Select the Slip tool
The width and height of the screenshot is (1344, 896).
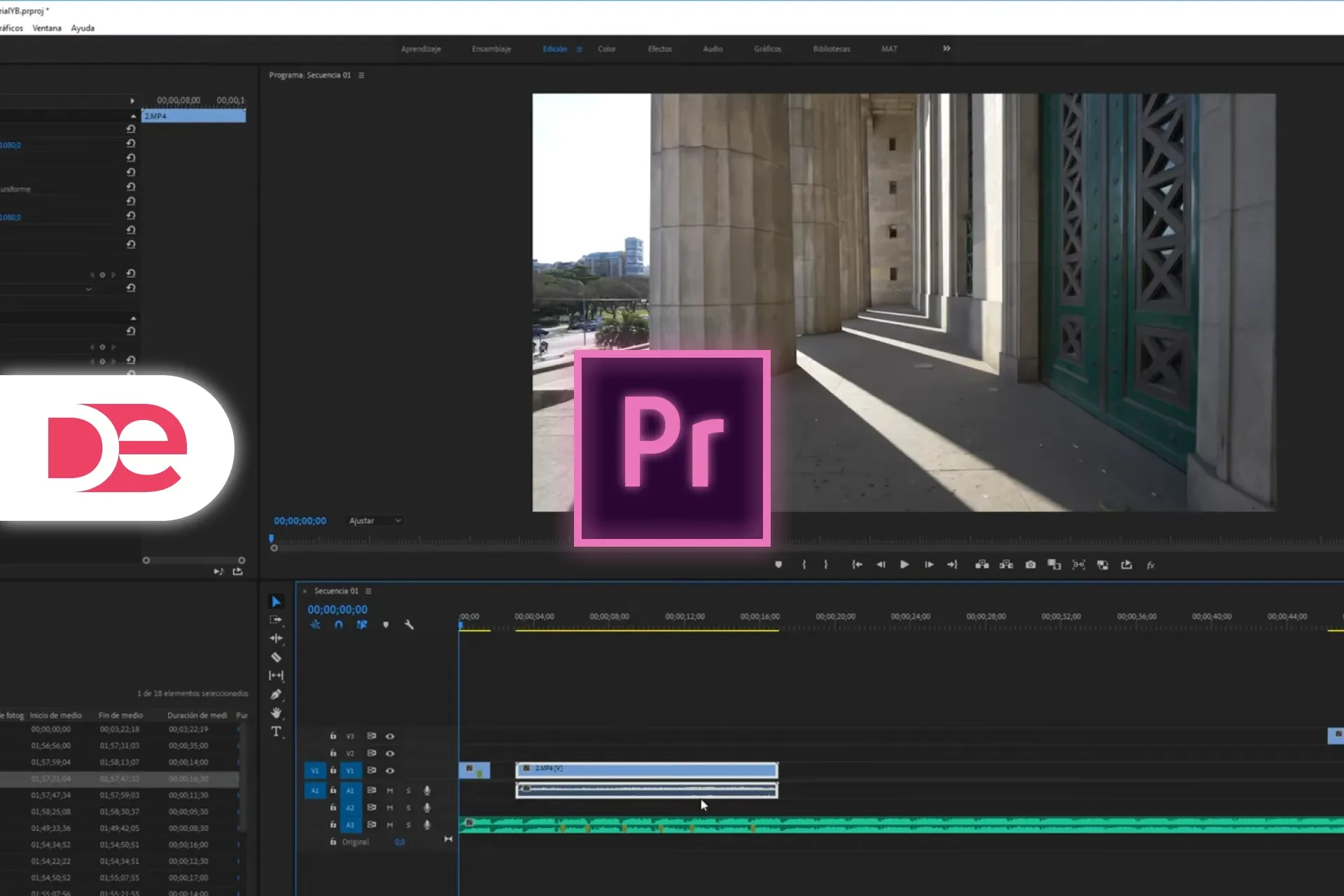click(x=276, y=675)
